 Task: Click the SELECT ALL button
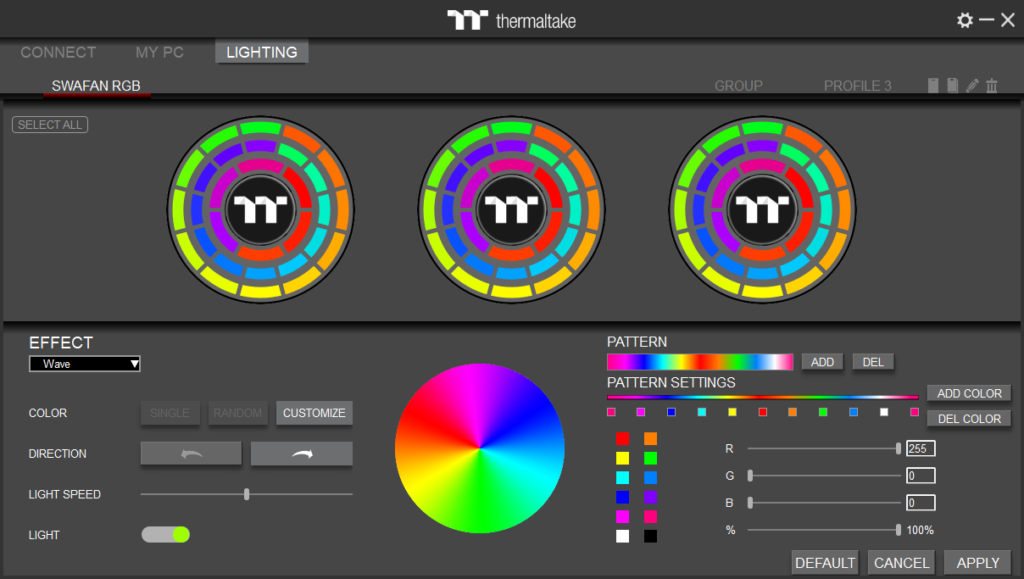(50, 125)
